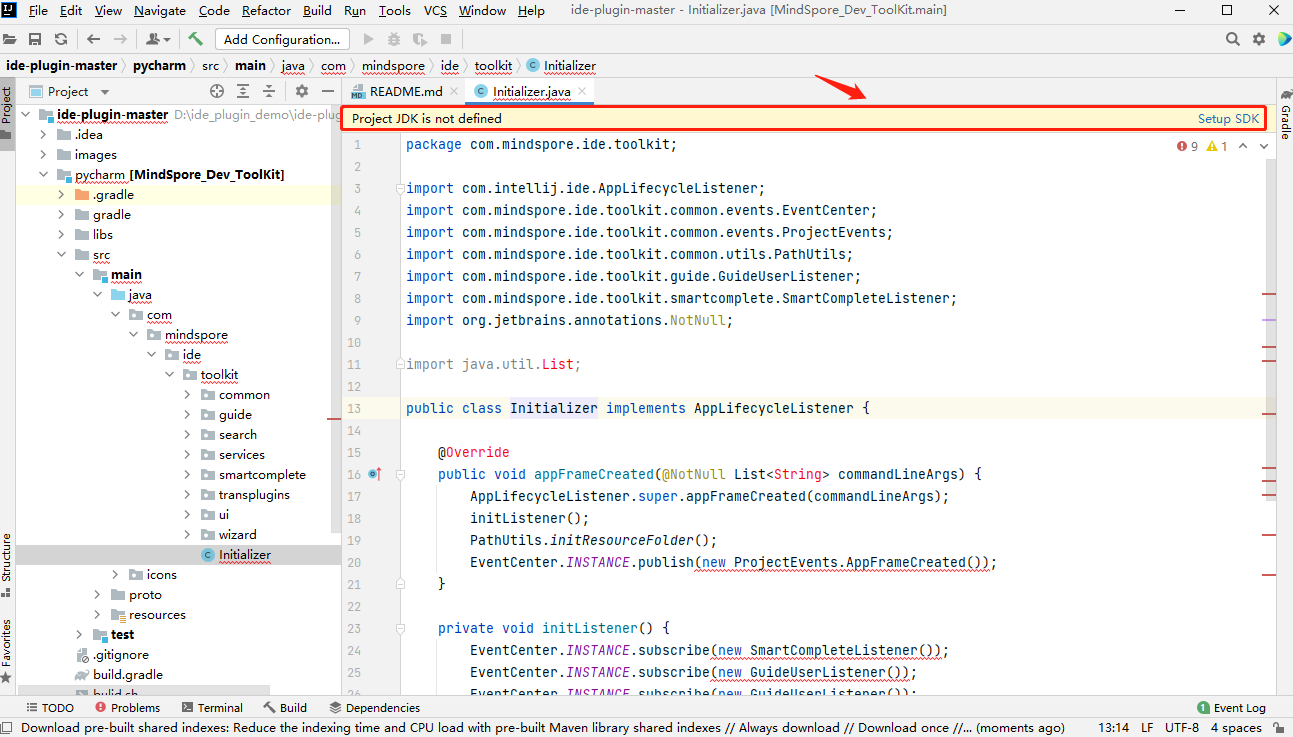Toggle tool window quick-access icon in status bar
1293x737 pixels.
pos(7,728)
